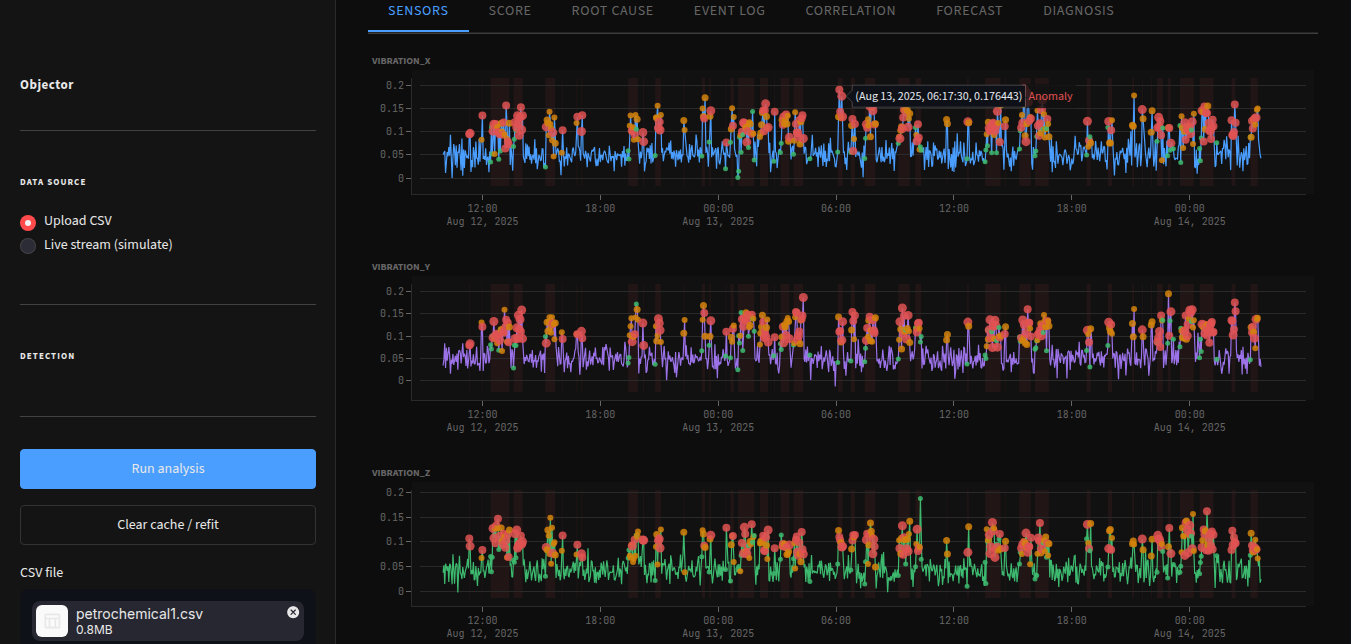
Task: Switch to the Sensors tab
Action: [x=418, y=11]
